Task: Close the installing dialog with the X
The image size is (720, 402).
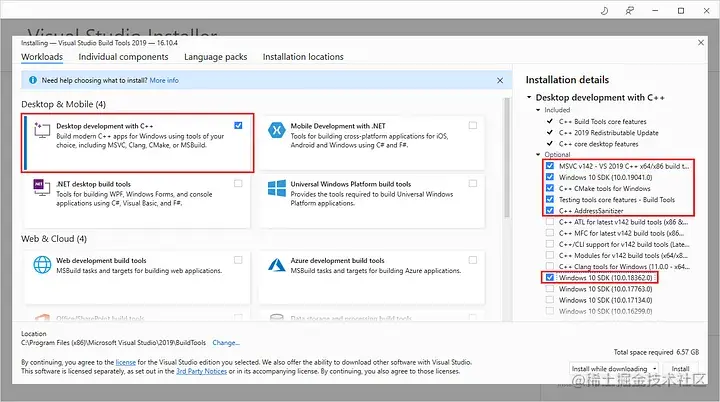Action: click(x=701, y=43)
